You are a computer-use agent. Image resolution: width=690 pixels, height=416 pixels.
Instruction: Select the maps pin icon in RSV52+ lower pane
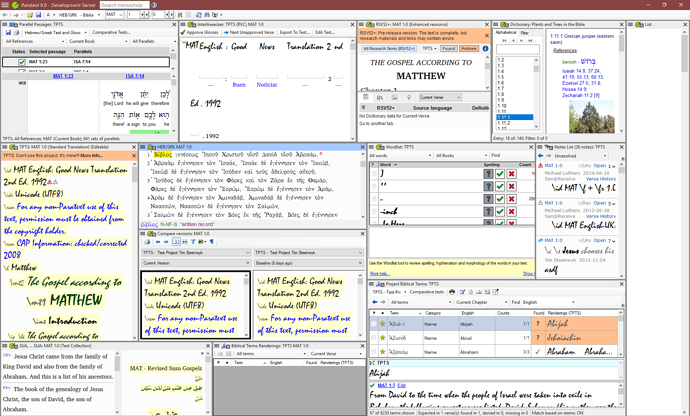[408, 97]
